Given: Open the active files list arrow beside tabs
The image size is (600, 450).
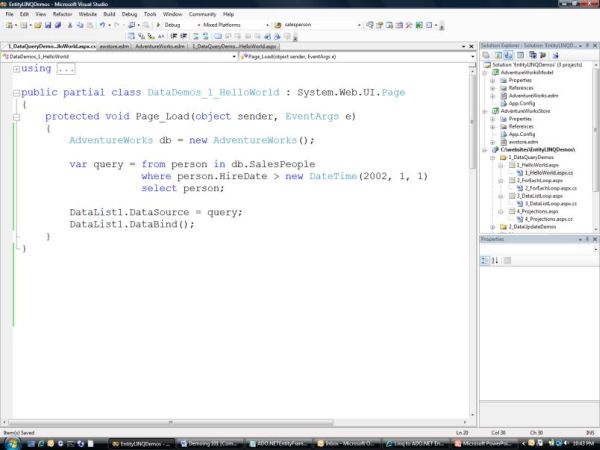Looking at the screenshot, I should (463, 46).
